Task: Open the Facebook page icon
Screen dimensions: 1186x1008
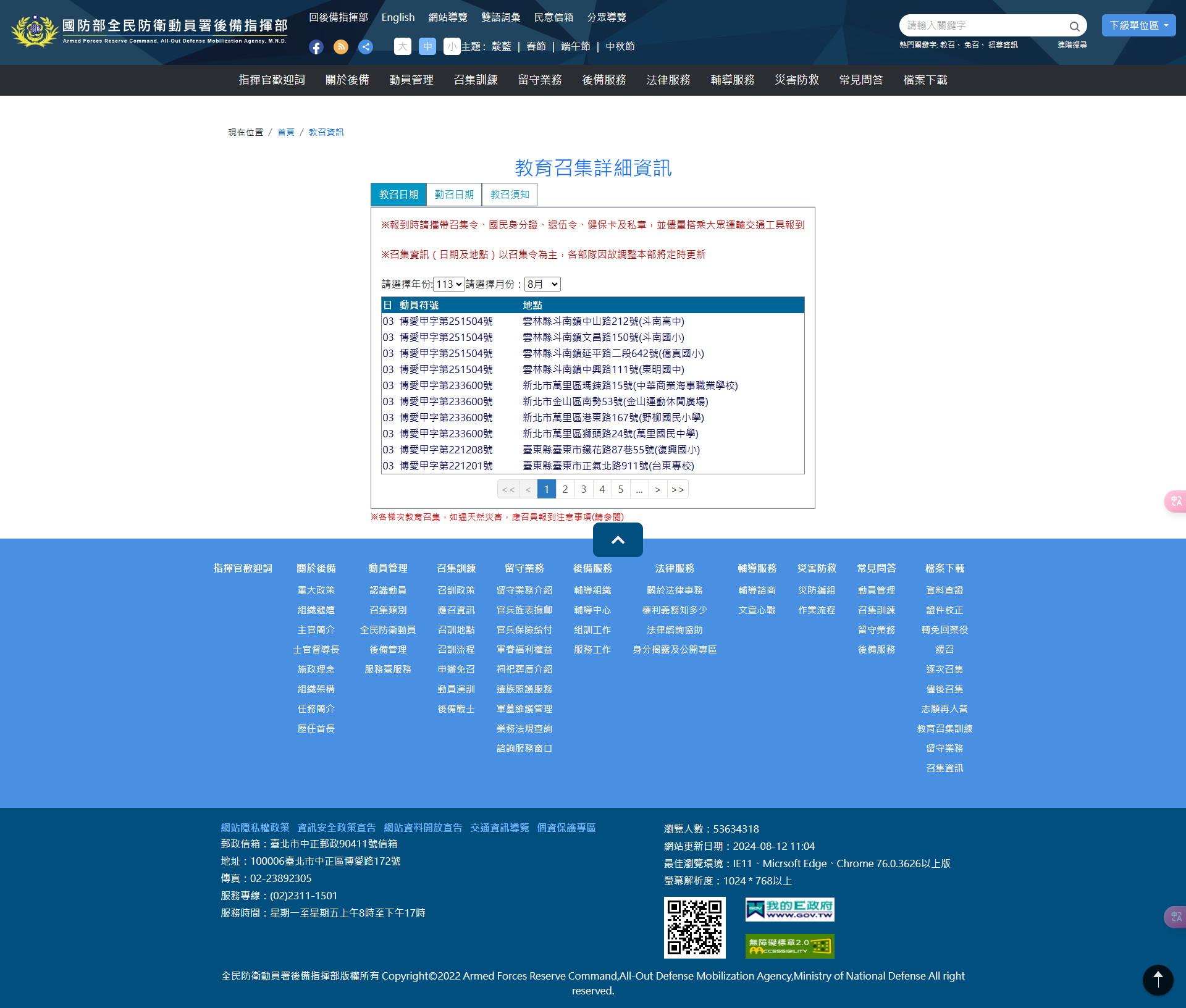Action: pos(316,47)
